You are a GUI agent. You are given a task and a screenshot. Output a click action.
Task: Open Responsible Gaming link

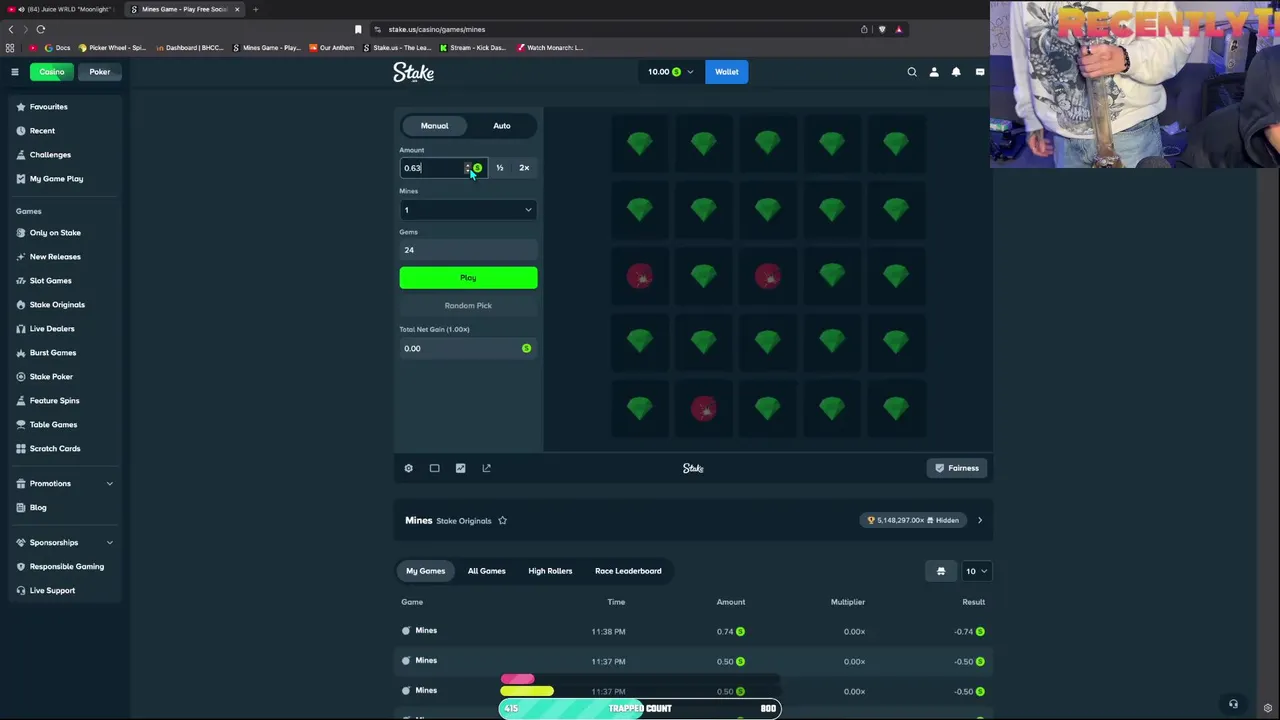click(x=66, y=567)
